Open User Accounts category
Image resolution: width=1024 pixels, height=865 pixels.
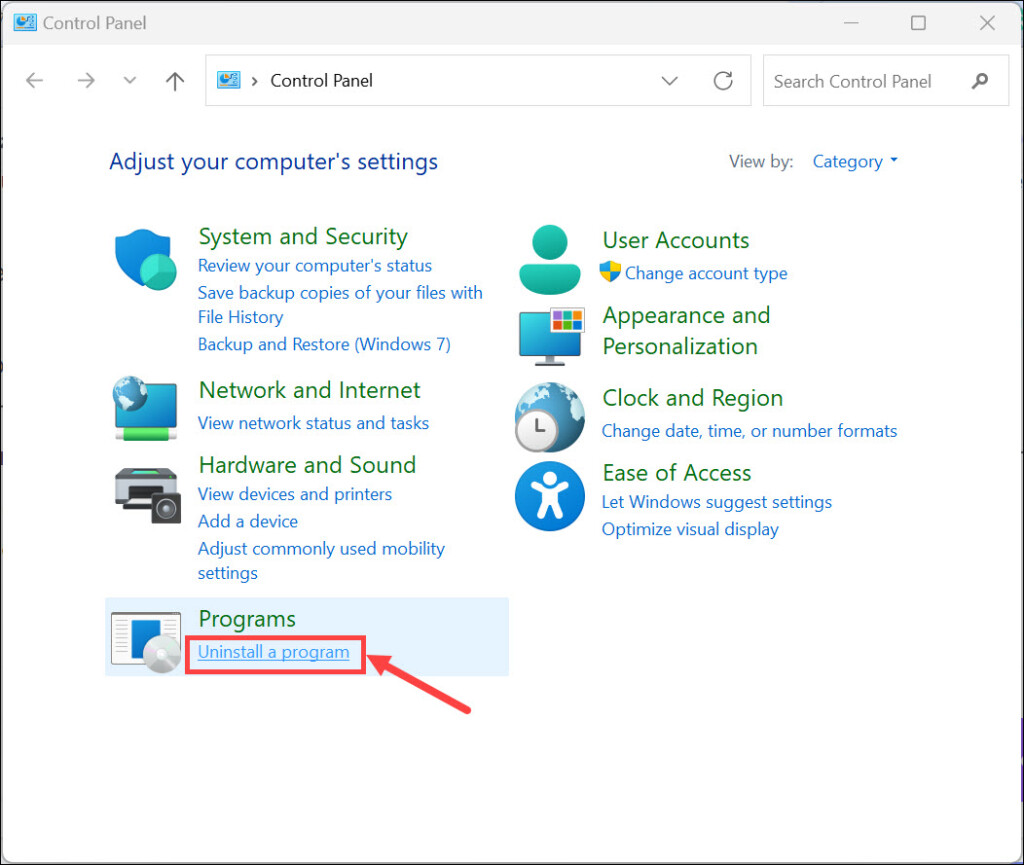click(x=676, y=240)
